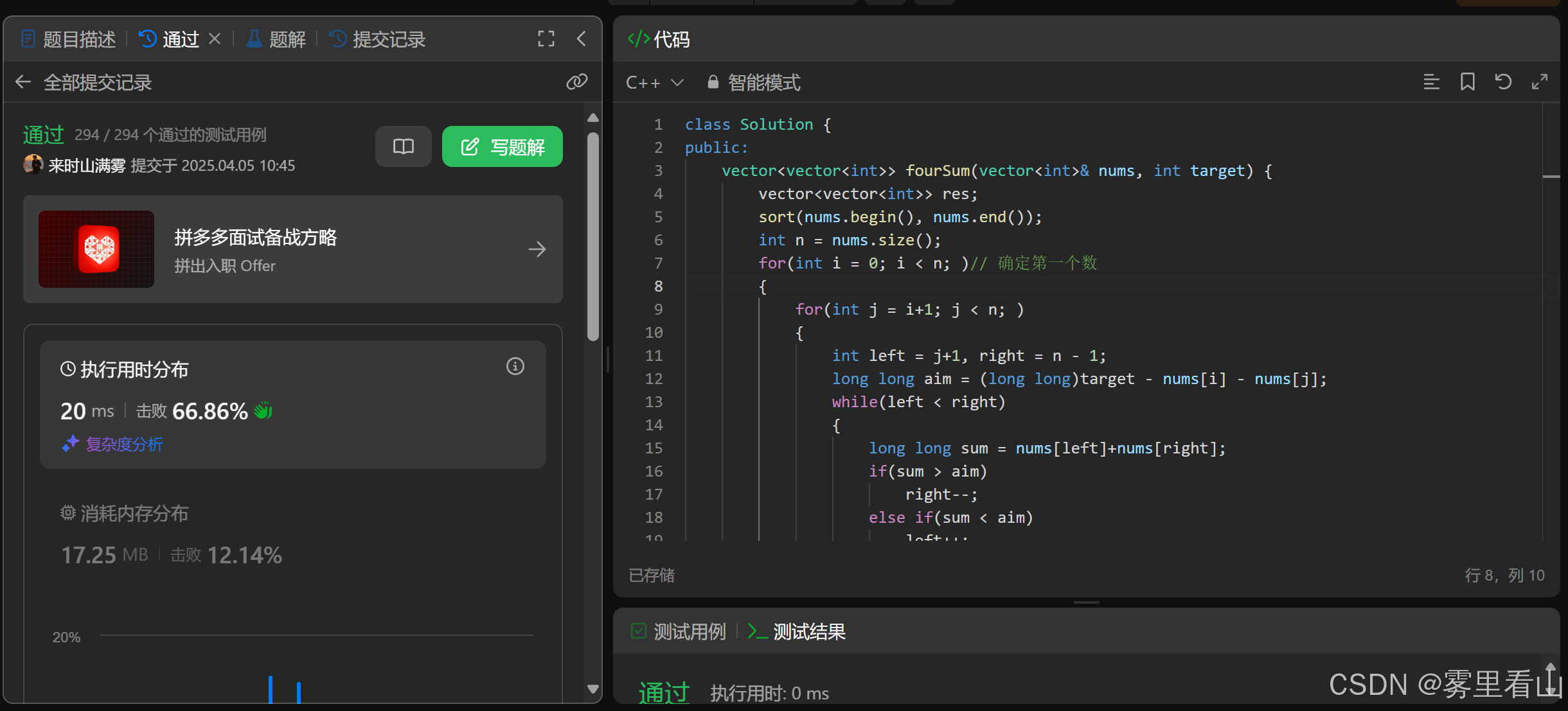Click info icon in 执行用时分布 card

(515, 367)
